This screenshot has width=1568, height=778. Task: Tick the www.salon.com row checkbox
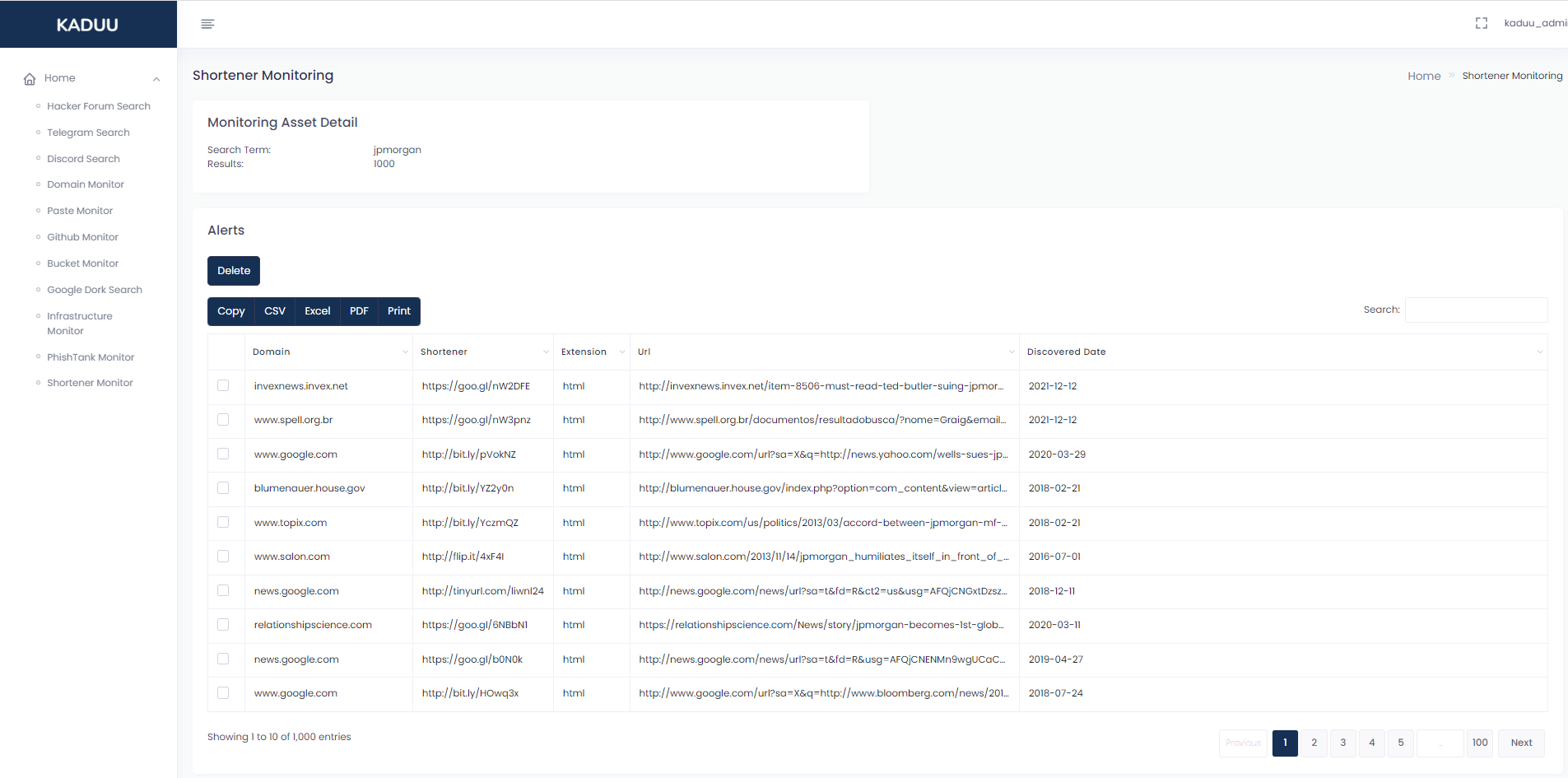point(223,557)
